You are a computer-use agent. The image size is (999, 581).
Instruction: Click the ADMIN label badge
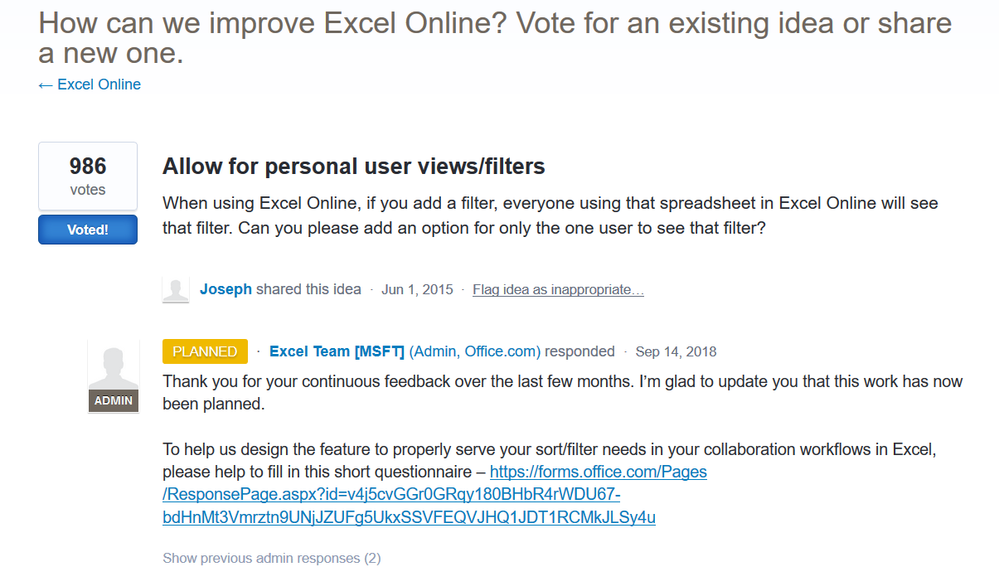tap(113, 400)
